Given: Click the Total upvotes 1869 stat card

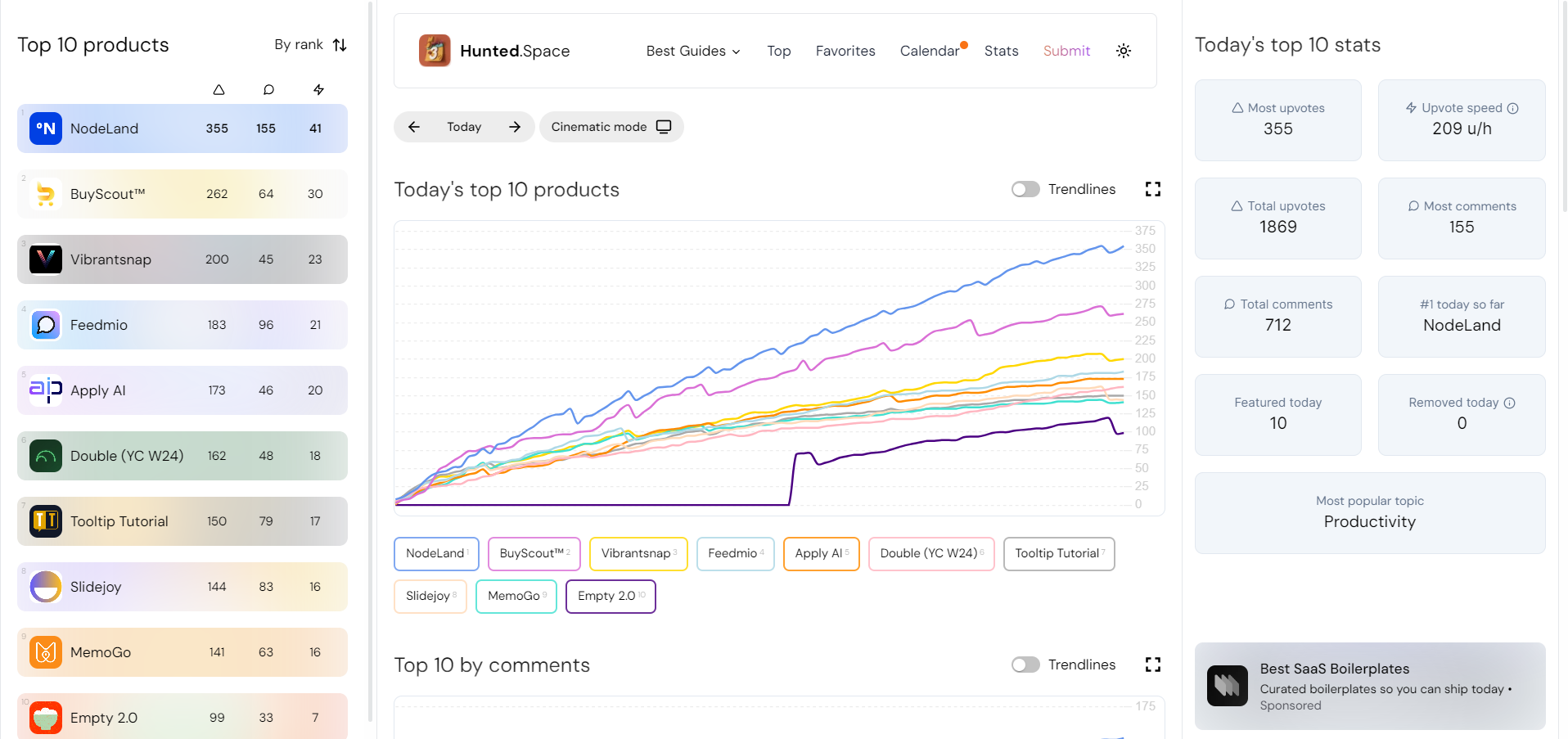Looking at the screenshot, I should [x=1278, y=219].
